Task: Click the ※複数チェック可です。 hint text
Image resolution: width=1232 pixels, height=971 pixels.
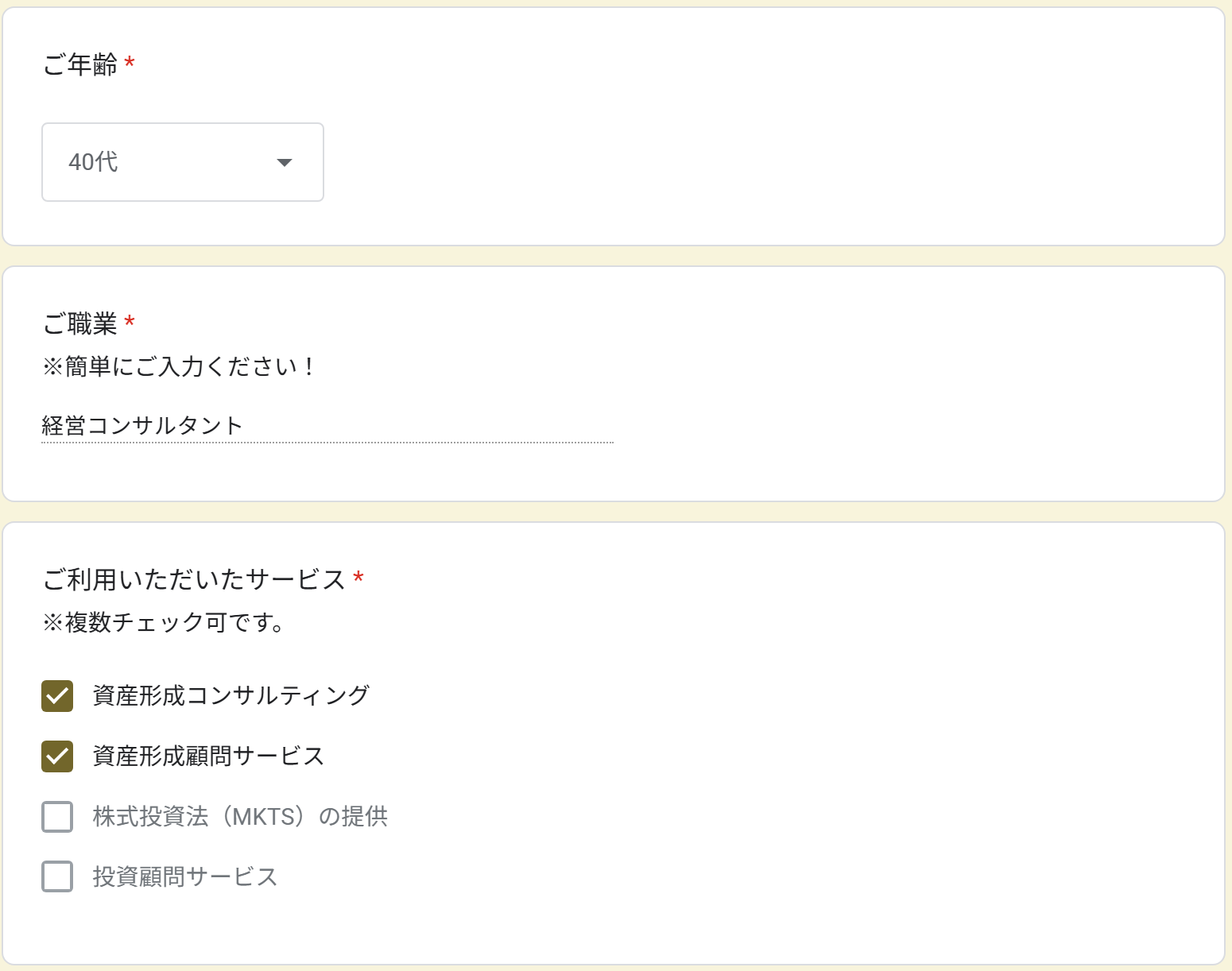Action: pyautogui.click(x=164, y=622)
